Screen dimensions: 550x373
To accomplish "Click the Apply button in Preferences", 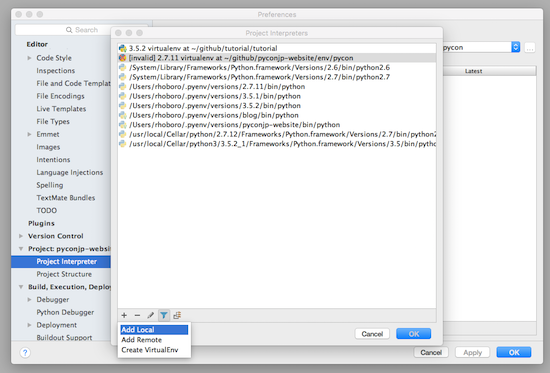I will 472,352.
